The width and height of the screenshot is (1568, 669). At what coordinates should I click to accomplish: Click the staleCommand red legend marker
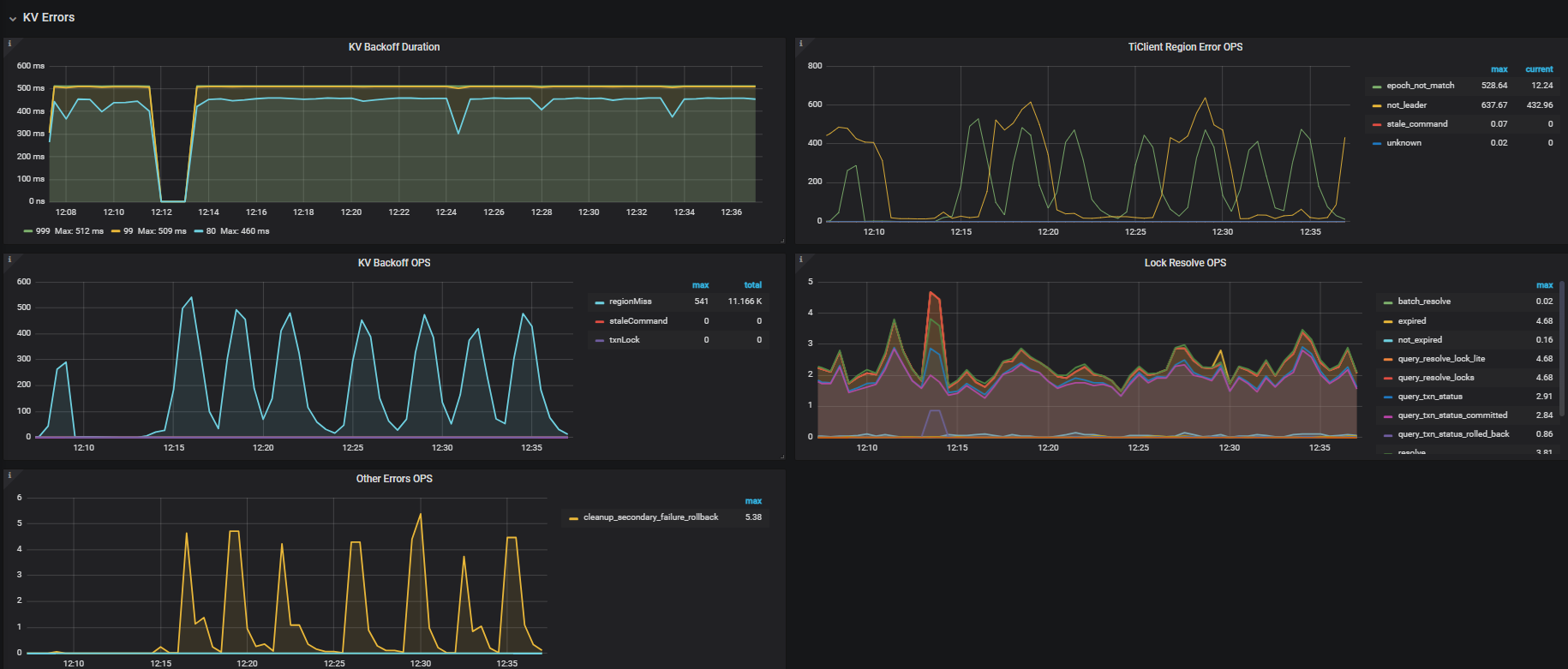point(600,321)
